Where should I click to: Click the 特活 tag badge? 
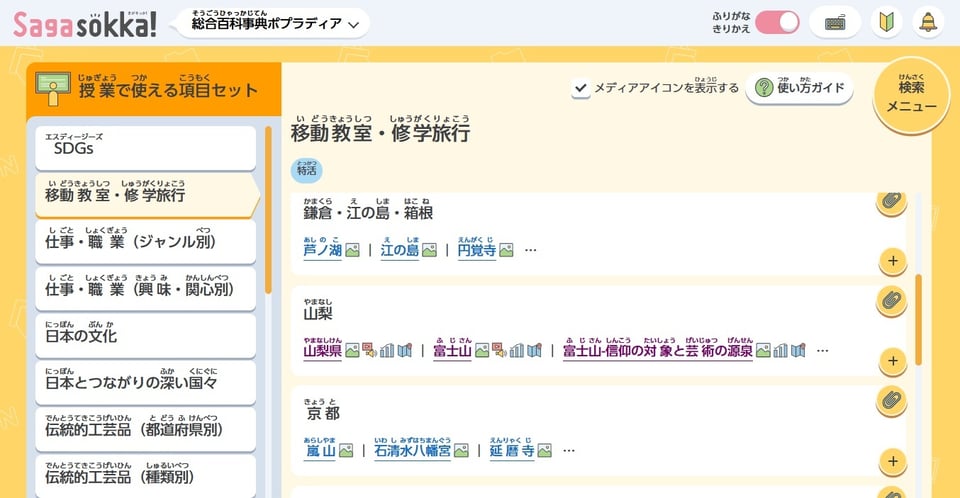coord(307,170)
